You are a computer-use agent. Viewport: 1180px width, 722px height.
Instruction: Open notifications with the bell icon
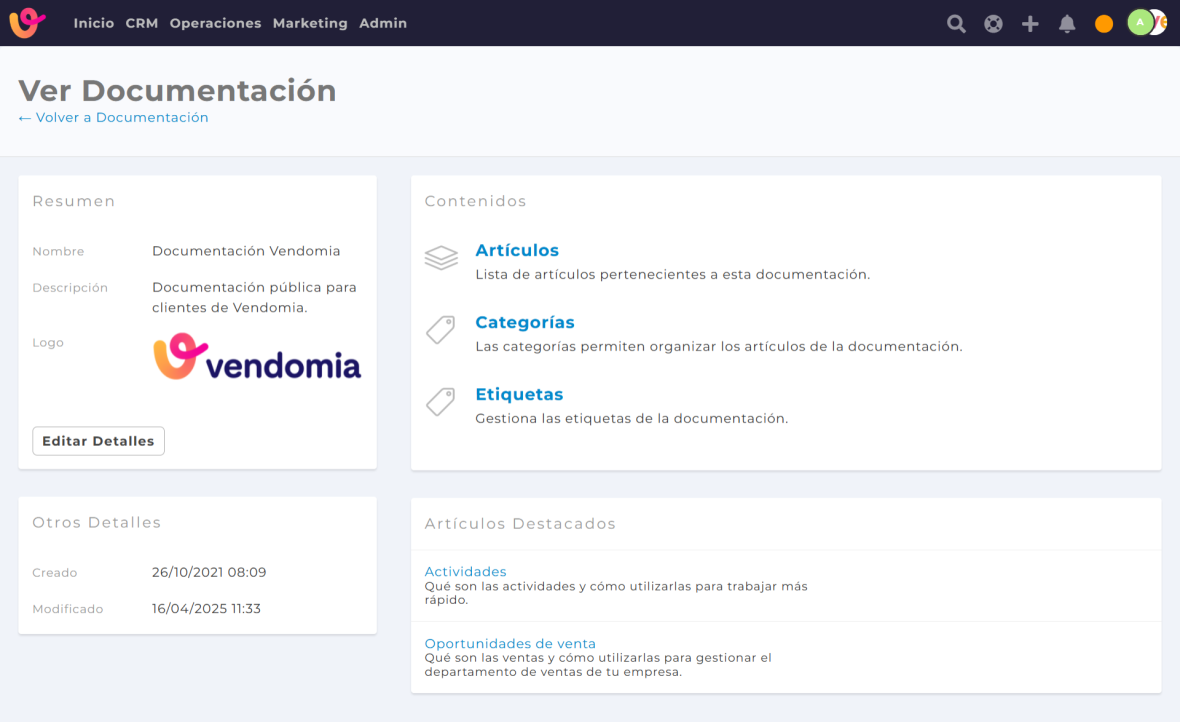point(1067,24)
